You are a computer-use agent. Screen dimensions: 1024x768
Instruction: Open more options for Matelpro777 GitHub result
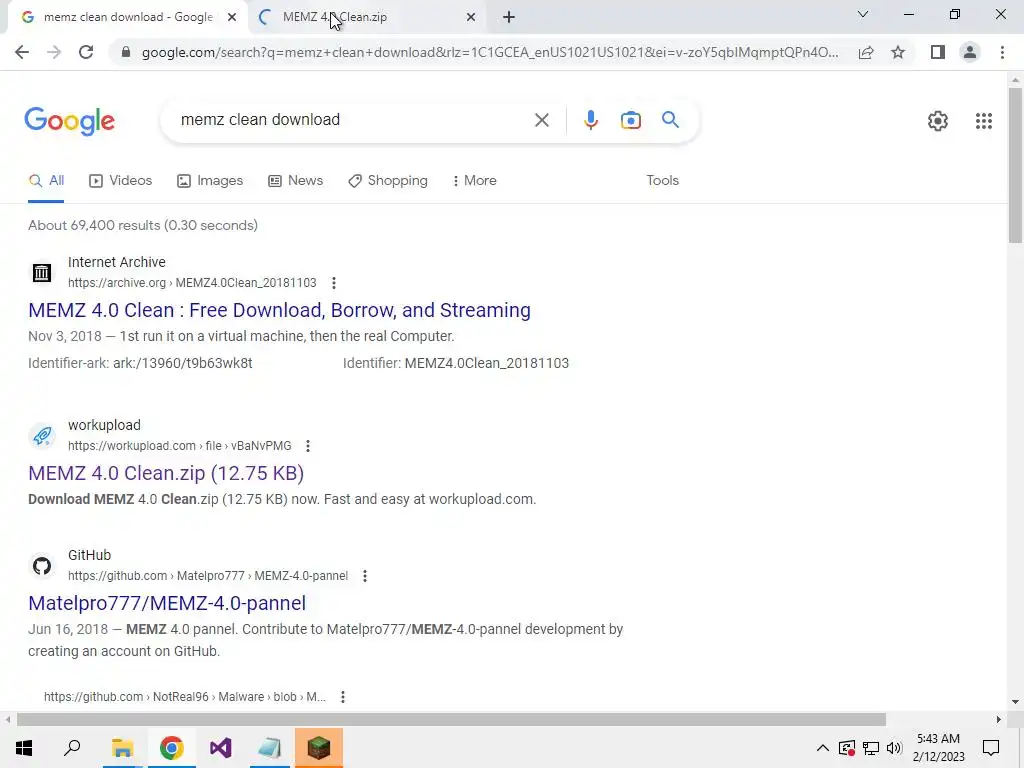click(364, 576)
